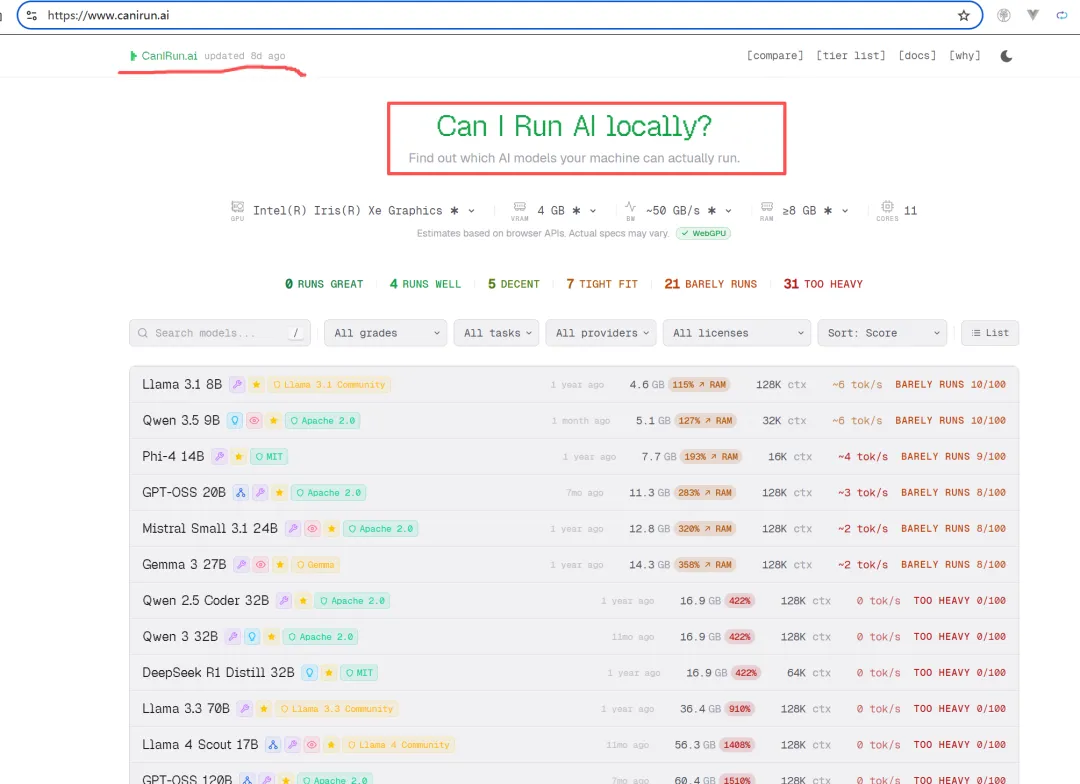The height and width of the screenshot is (784, 1080).
Task: Filter by 7 TIGHT FIT
Action: pos(602,284)
